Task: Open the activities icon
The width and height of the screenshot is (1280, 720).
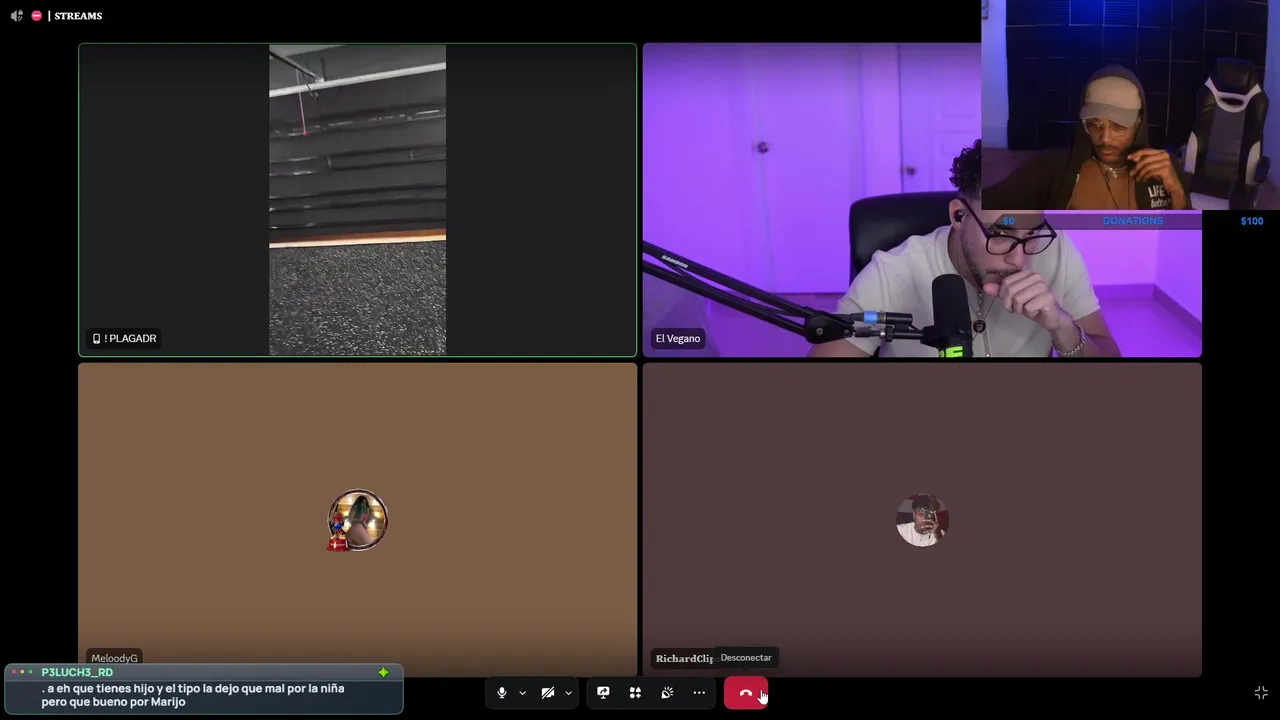Action: coord(635,693)
